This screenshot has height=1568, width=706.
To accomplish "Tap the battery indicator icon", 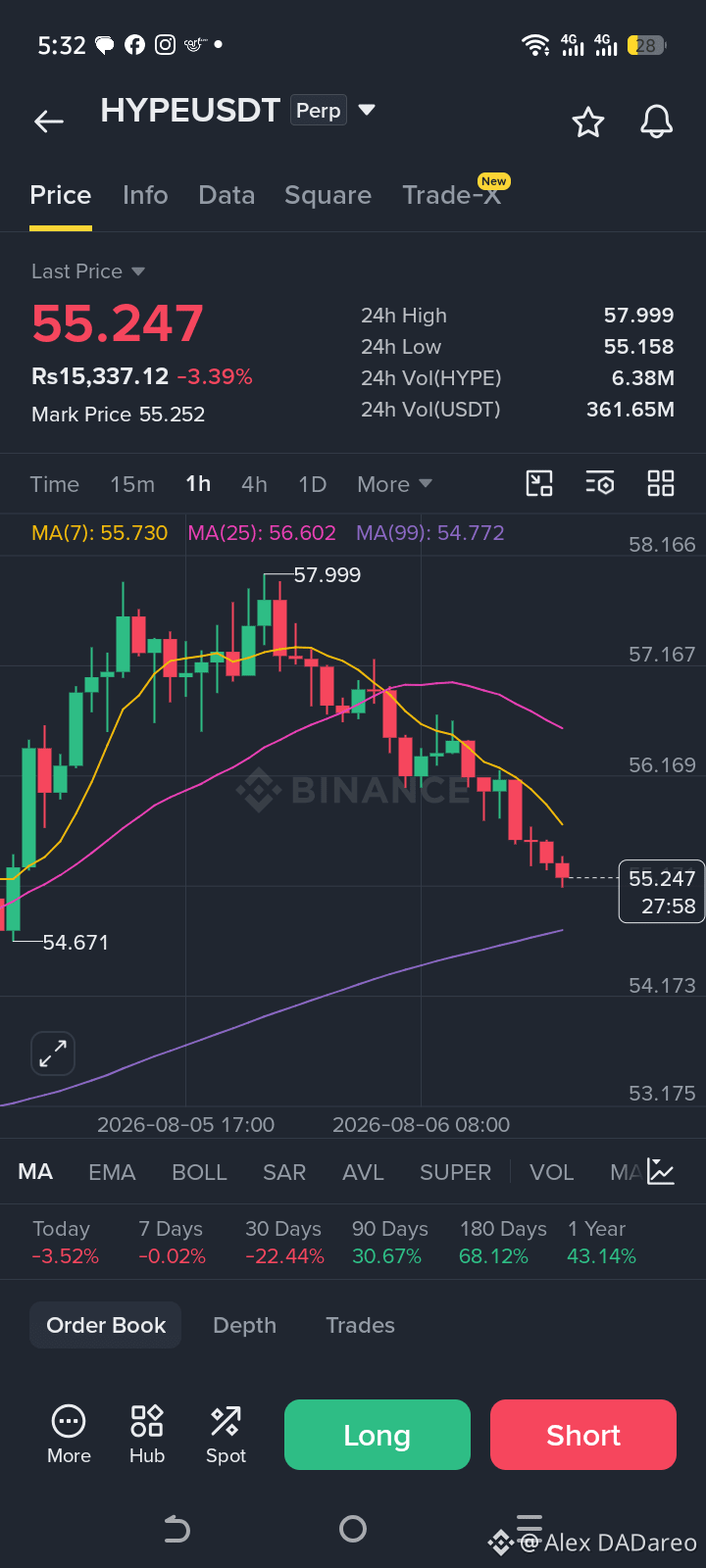I will click(x=649, y=45).
